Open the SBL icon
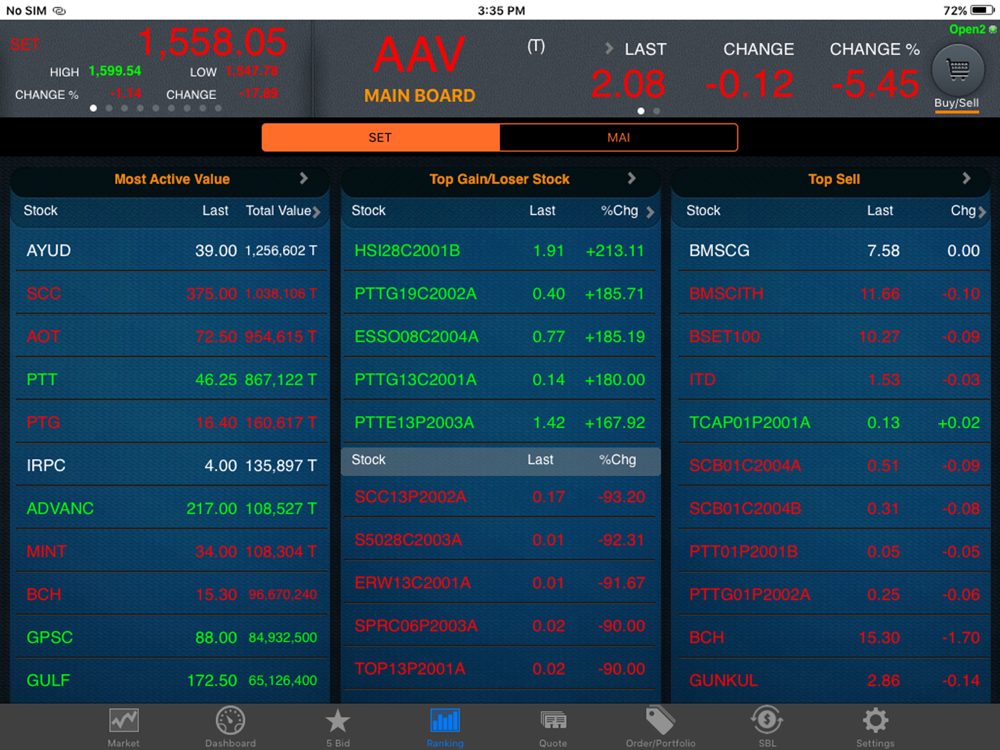Viewport: 1000px width, 750px height. pos(767,721)
